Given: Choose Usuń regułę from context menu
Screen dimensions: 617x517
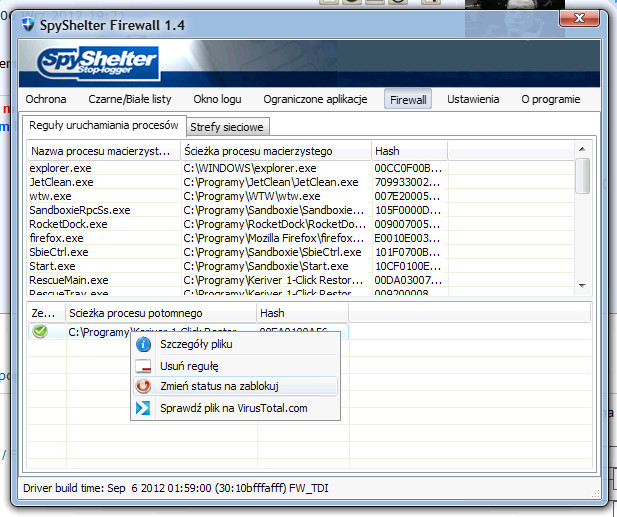Looking at the screenshot, I should click(x=235, y=366).
